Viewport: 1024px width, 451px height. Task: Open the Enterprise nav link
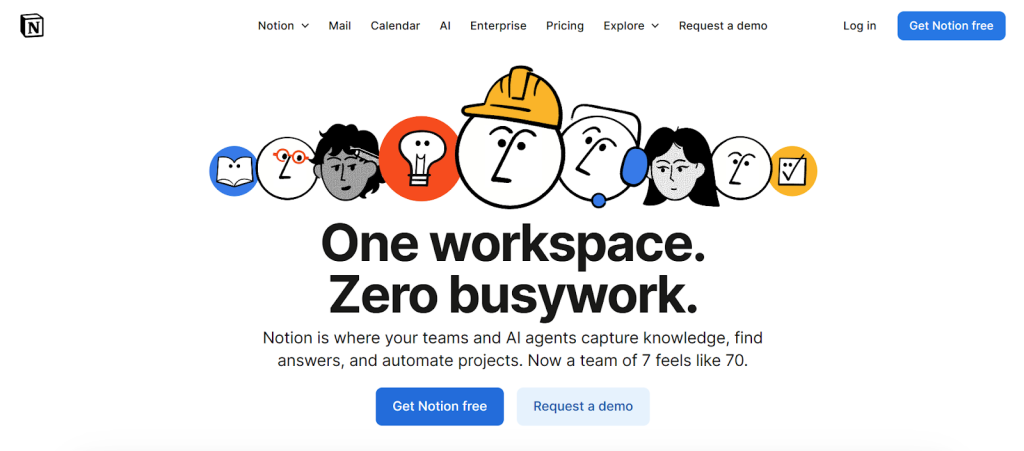pos(498,26)
